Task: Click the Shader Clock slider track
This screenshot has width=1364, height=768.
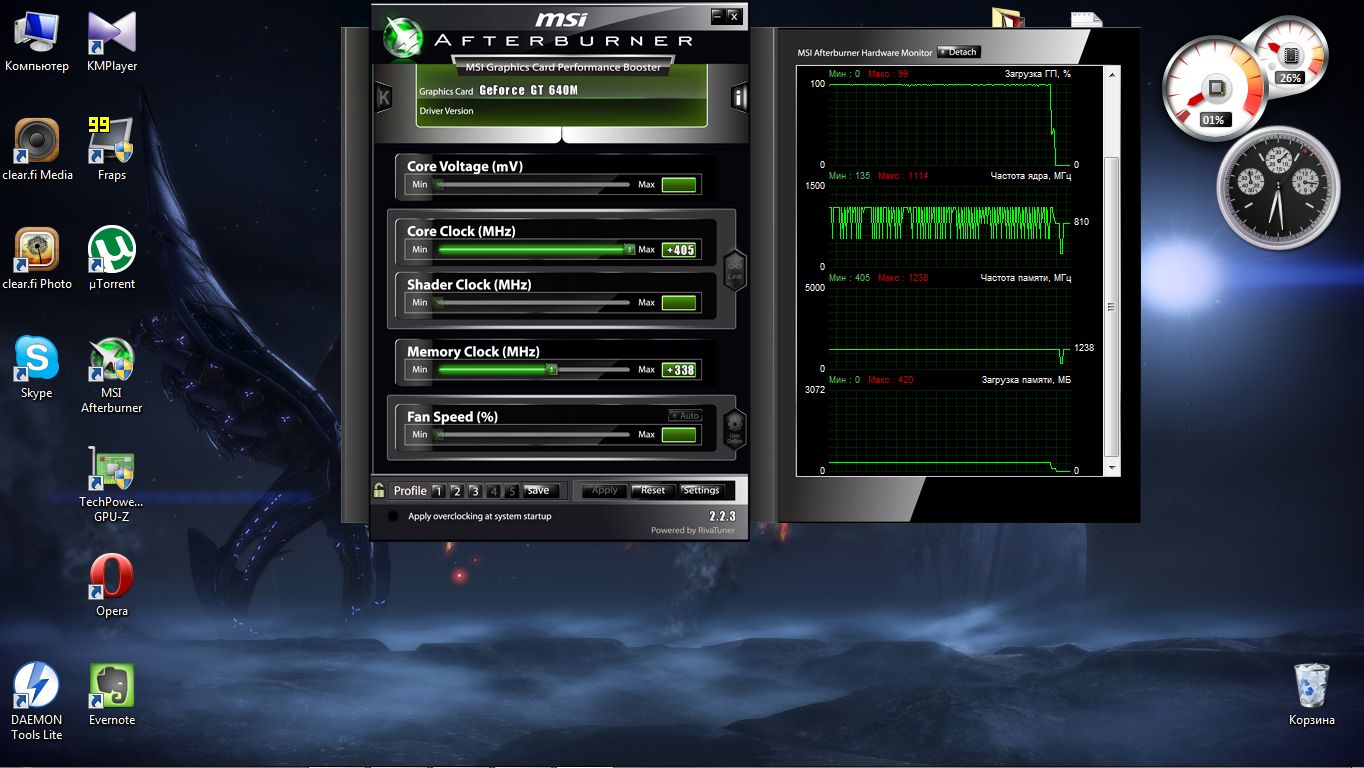Action: pyautogui.click(x=532, y=302)
